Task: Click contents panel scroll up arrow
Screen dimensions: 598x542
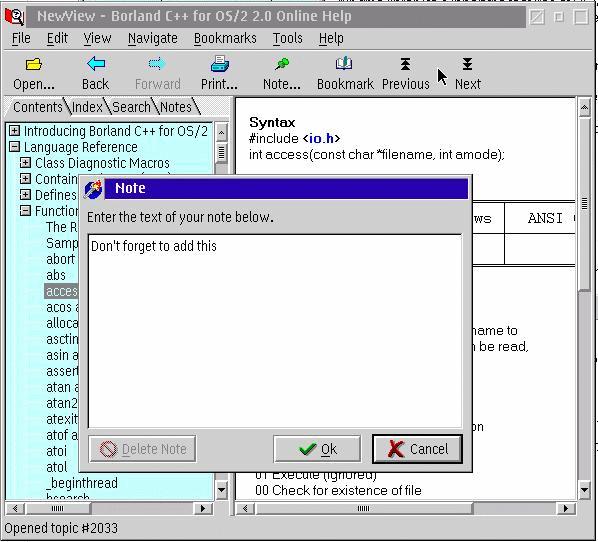Action: tap(221, 133)
